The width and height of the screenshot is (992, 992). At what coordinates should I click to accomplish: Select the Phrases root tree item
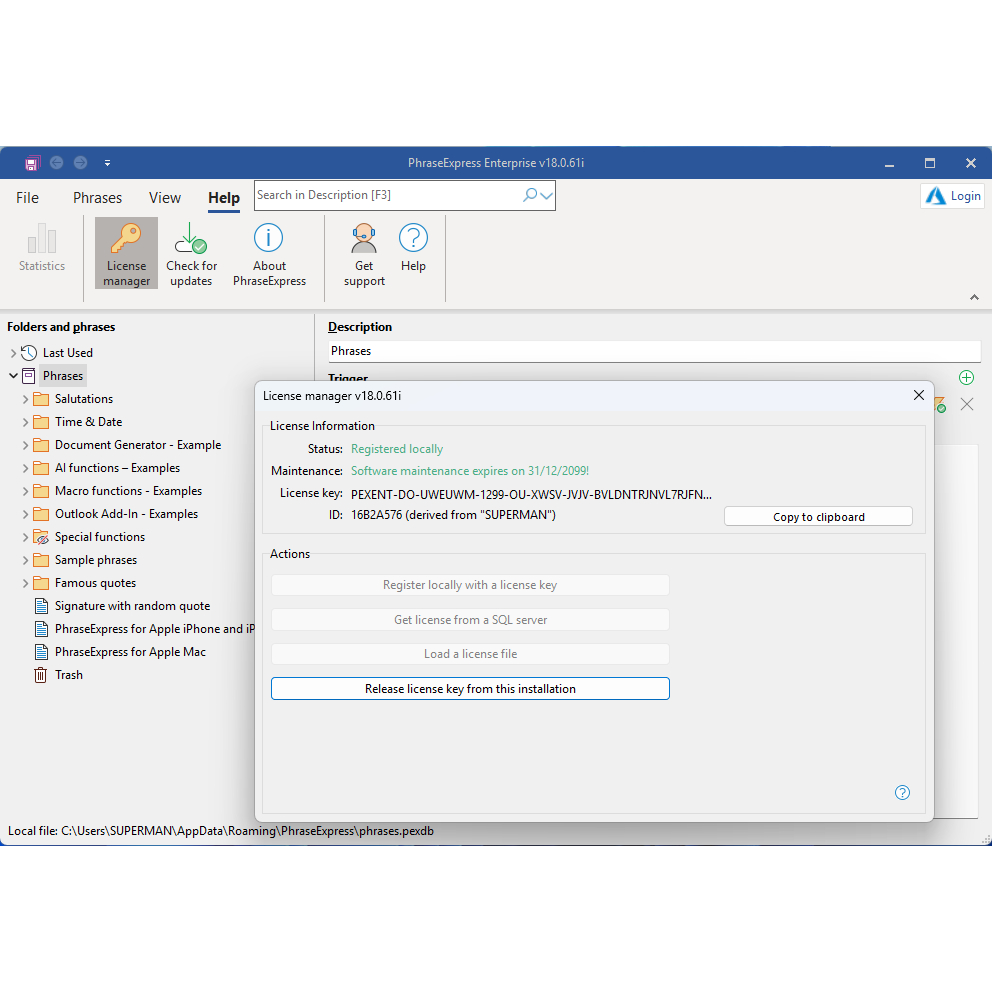pos(63,376)
